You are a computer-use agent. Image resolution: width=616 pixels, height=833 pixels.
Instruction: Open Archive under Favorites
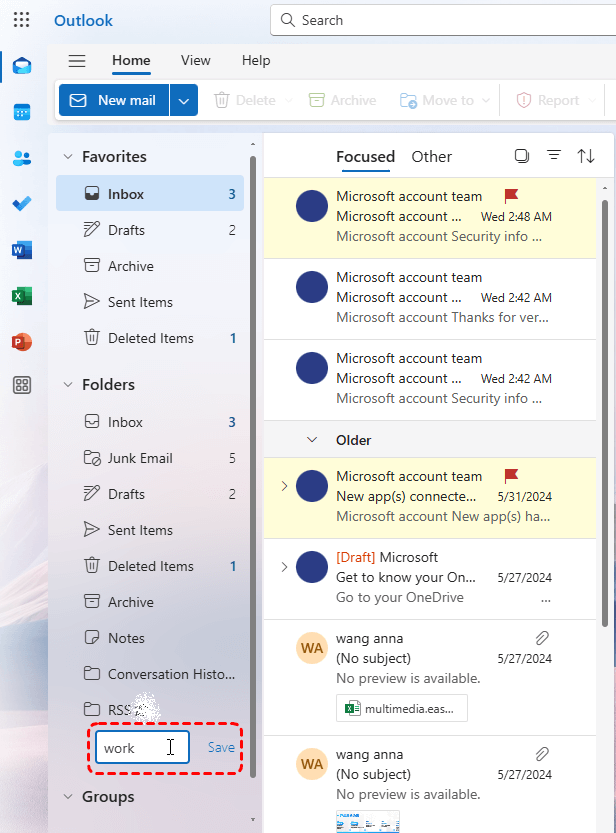pos(150,266)
